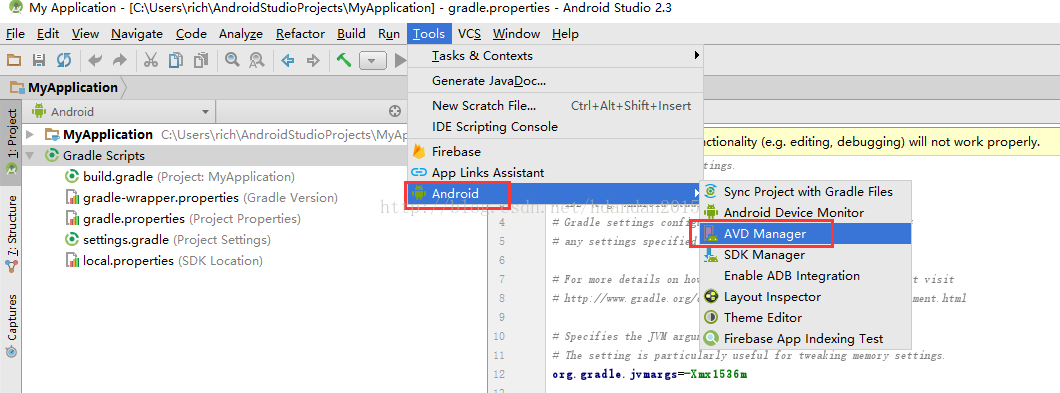Run Firebase App Indexing Test entry

click(806, 338)
